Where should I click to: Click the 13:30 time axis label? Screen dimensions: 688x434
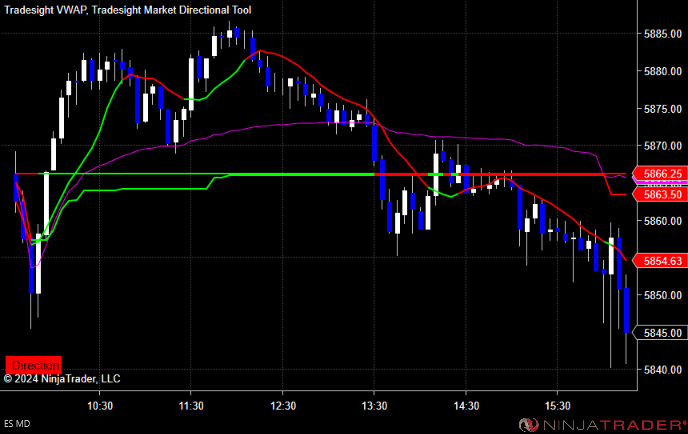[x=374, y=405]
